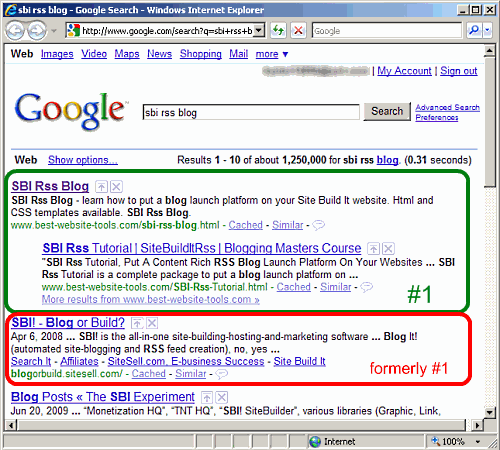Click the browser Back arrow button
The image size is (500, 450).
(x=15, y=31)
